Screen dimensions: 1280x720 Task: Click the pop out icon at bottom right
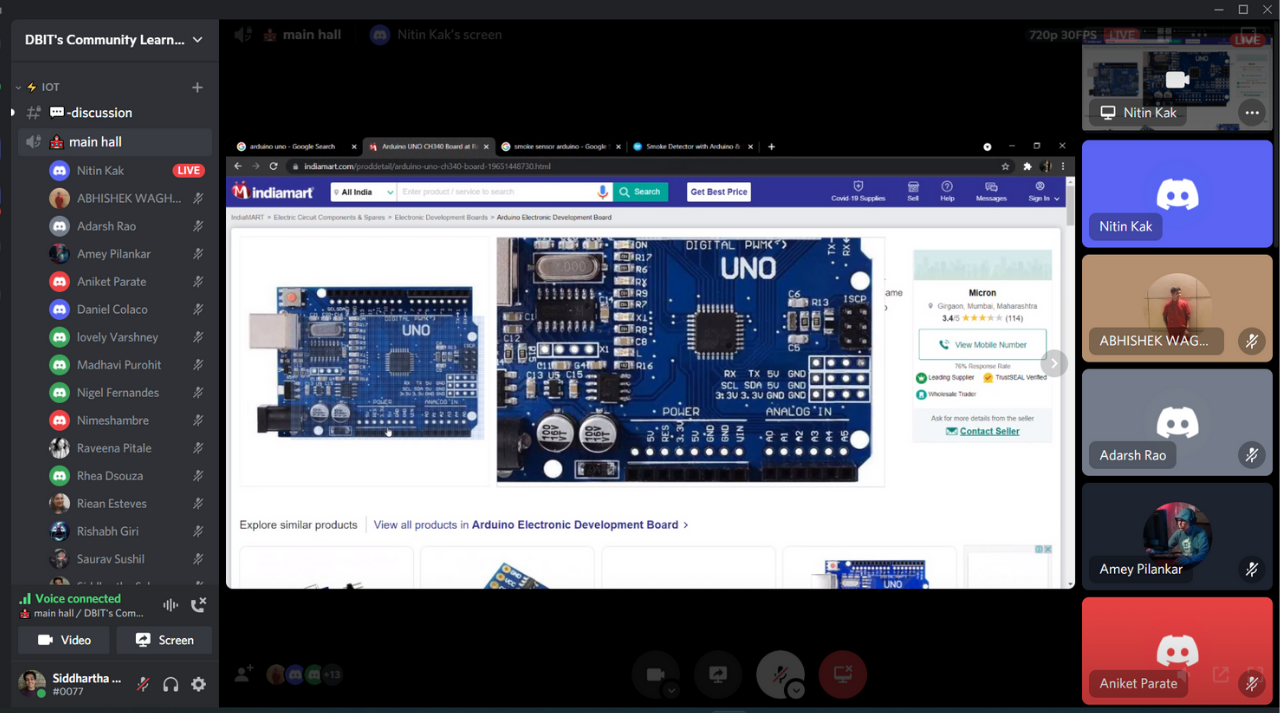pos(1221,675)
